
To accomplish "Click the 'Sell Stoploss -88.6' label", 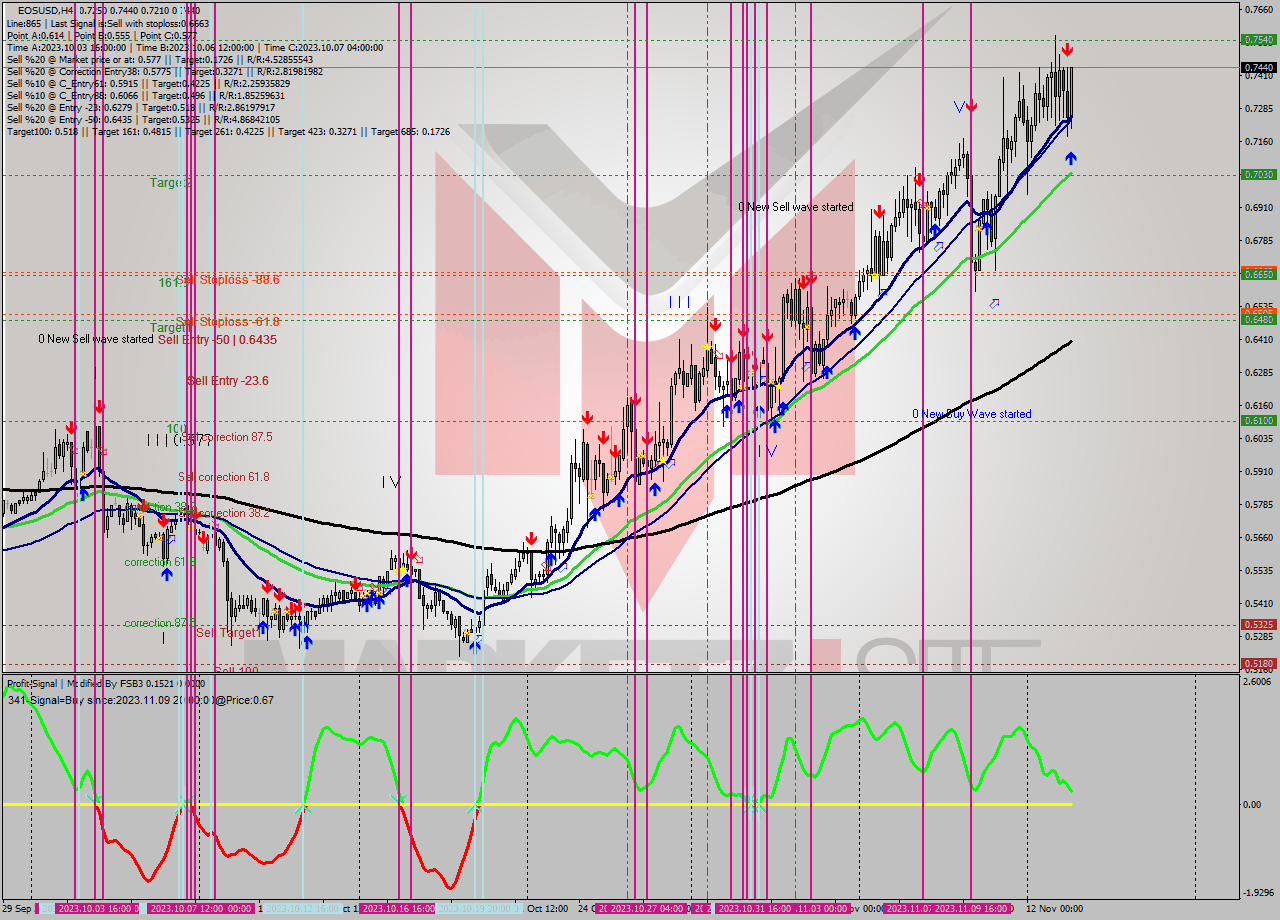I will (228, 280).
